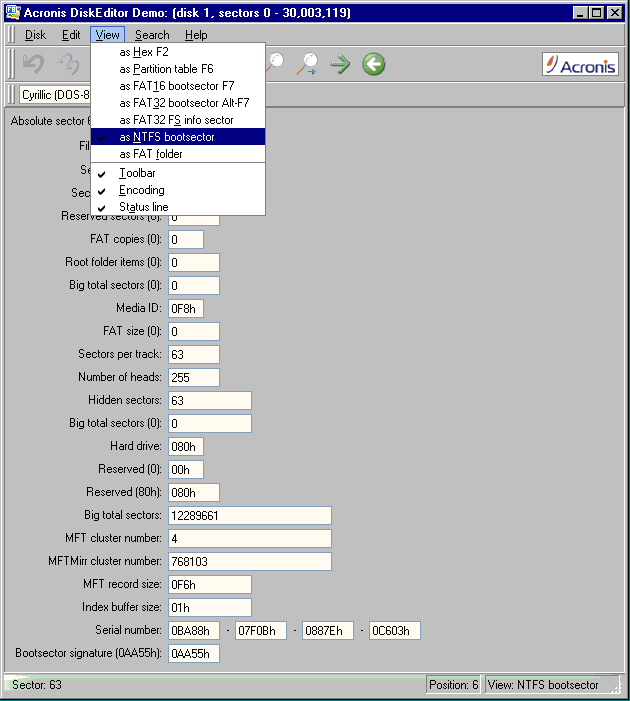Open the Help menu

(x=196, y=35)
